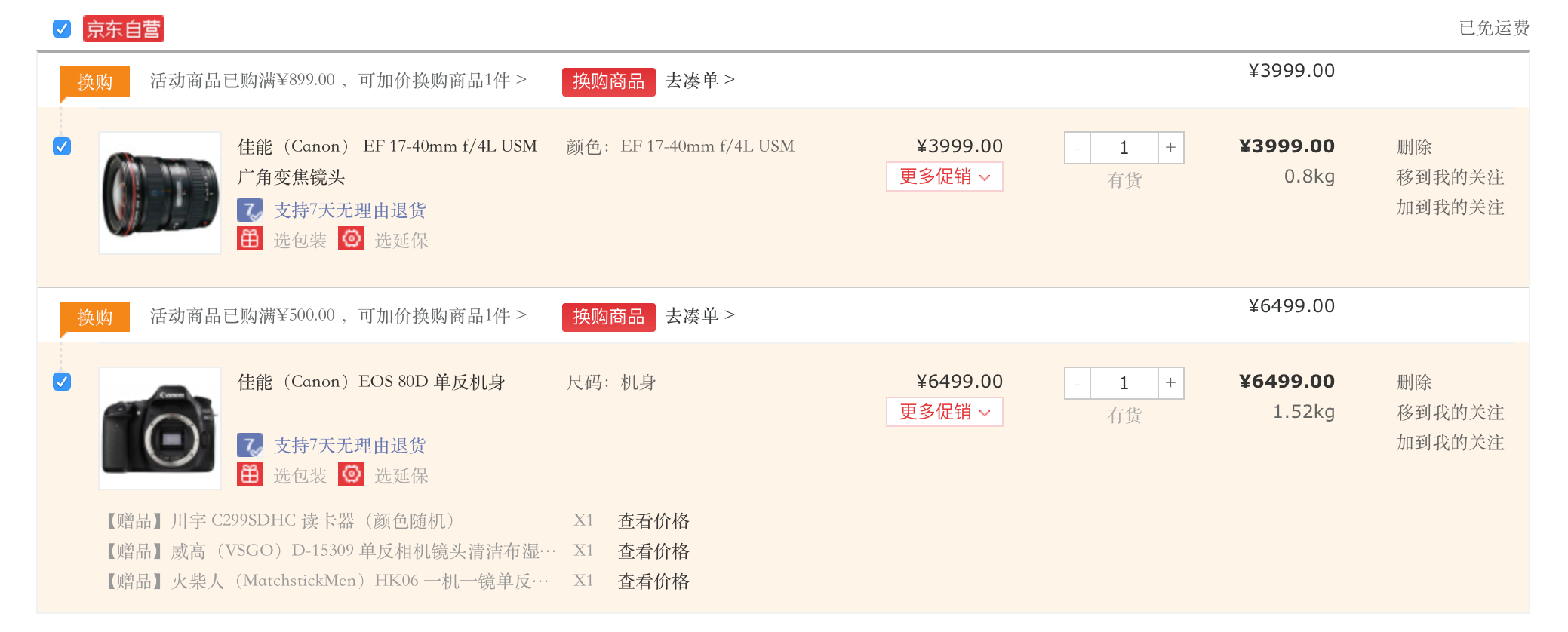This screenshot has height=632, width=1568.
Task: Delete the Canon EF 17-40mm lens from cart
Action: pyautogui.click(x=1413, y=147)
